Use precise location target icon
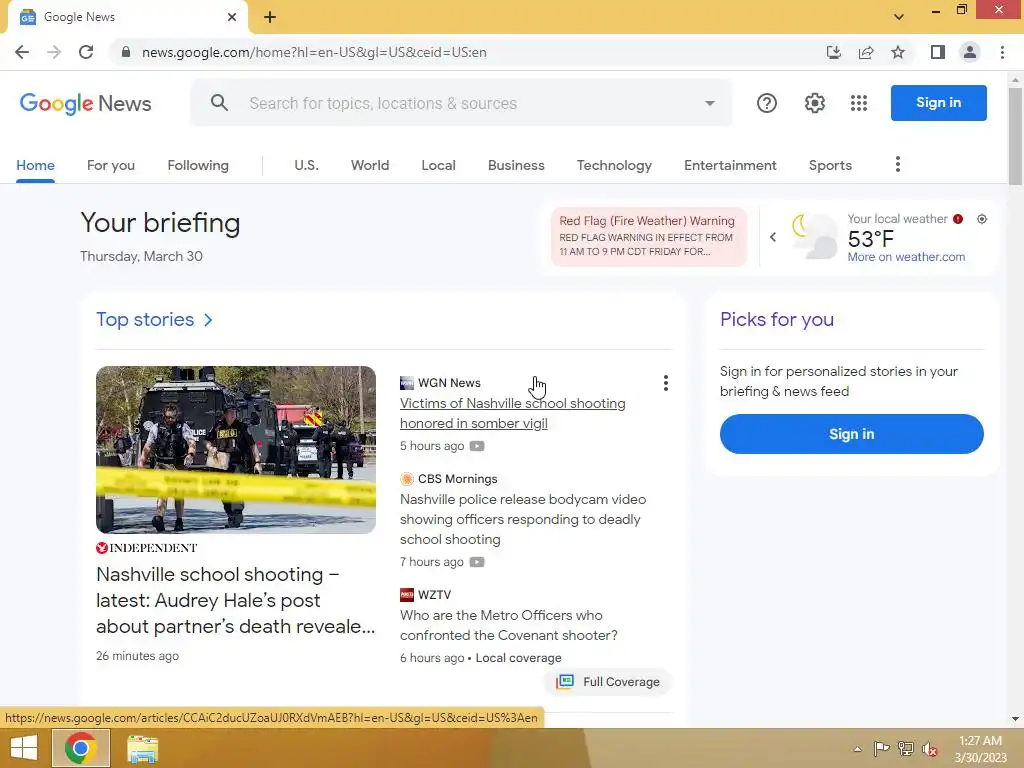The width and height of the screenshot is (1024, 768). pyautogui.click(x=982, y=219)
